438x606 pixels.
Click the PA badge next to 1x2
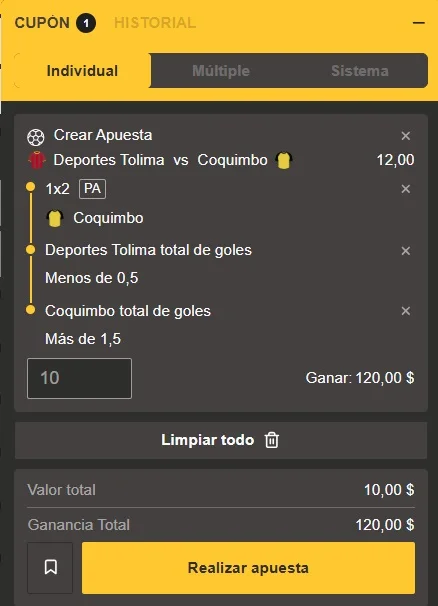pyautogui.click(x=92, y=189)
